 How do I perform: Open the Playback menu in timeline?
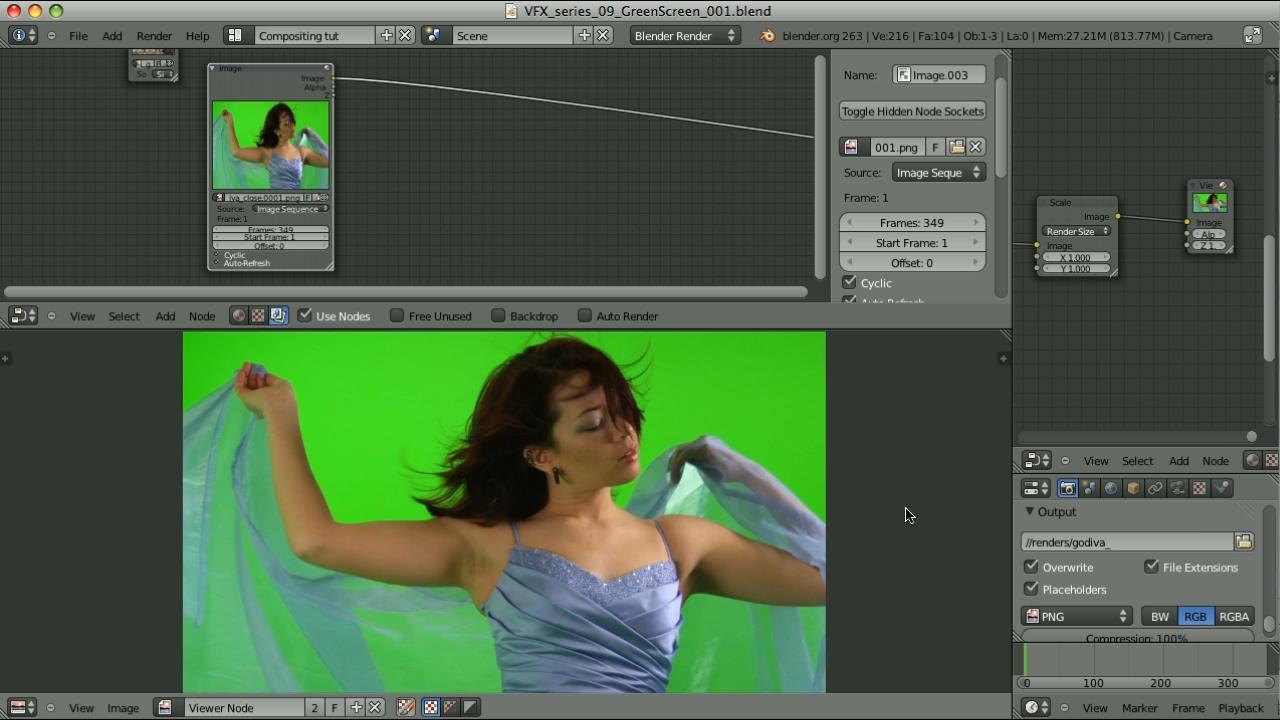[x=1241, y=707]
